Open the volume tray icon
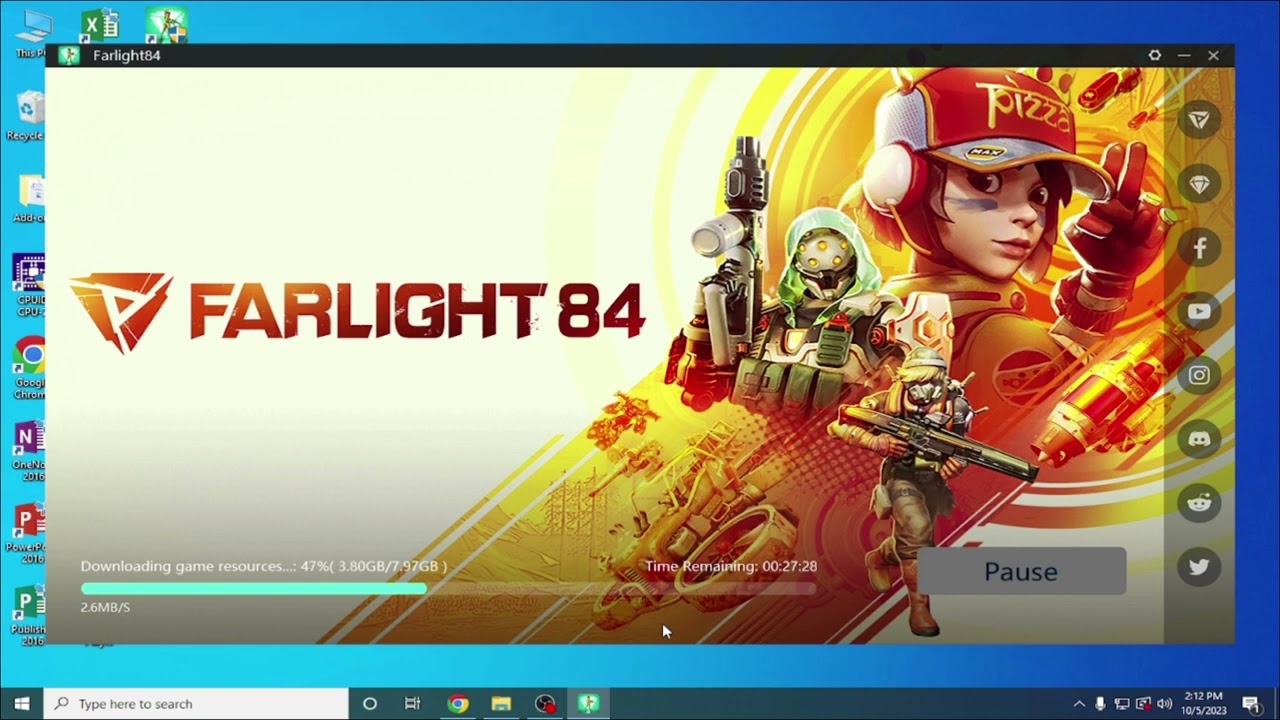 pos(1164,704)
